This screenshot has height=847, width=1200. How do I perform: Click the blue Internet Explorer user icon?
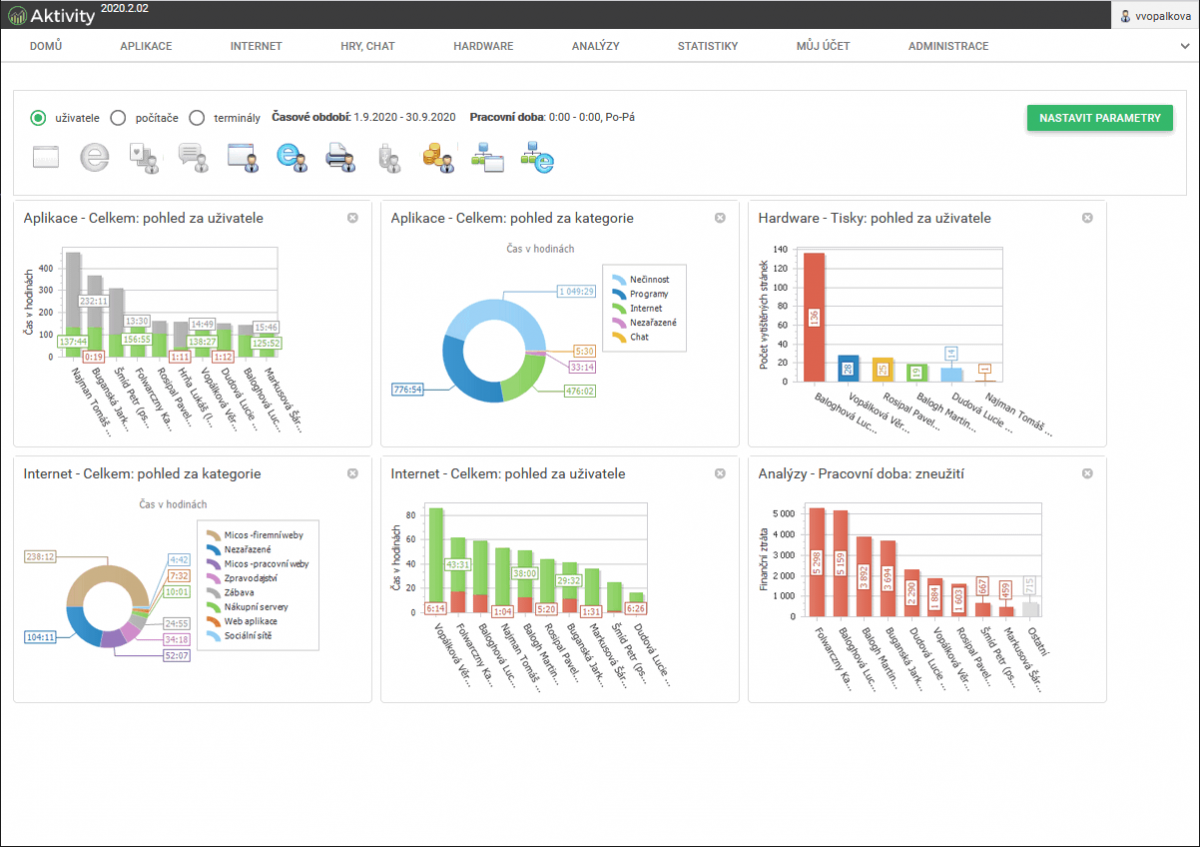291,157
